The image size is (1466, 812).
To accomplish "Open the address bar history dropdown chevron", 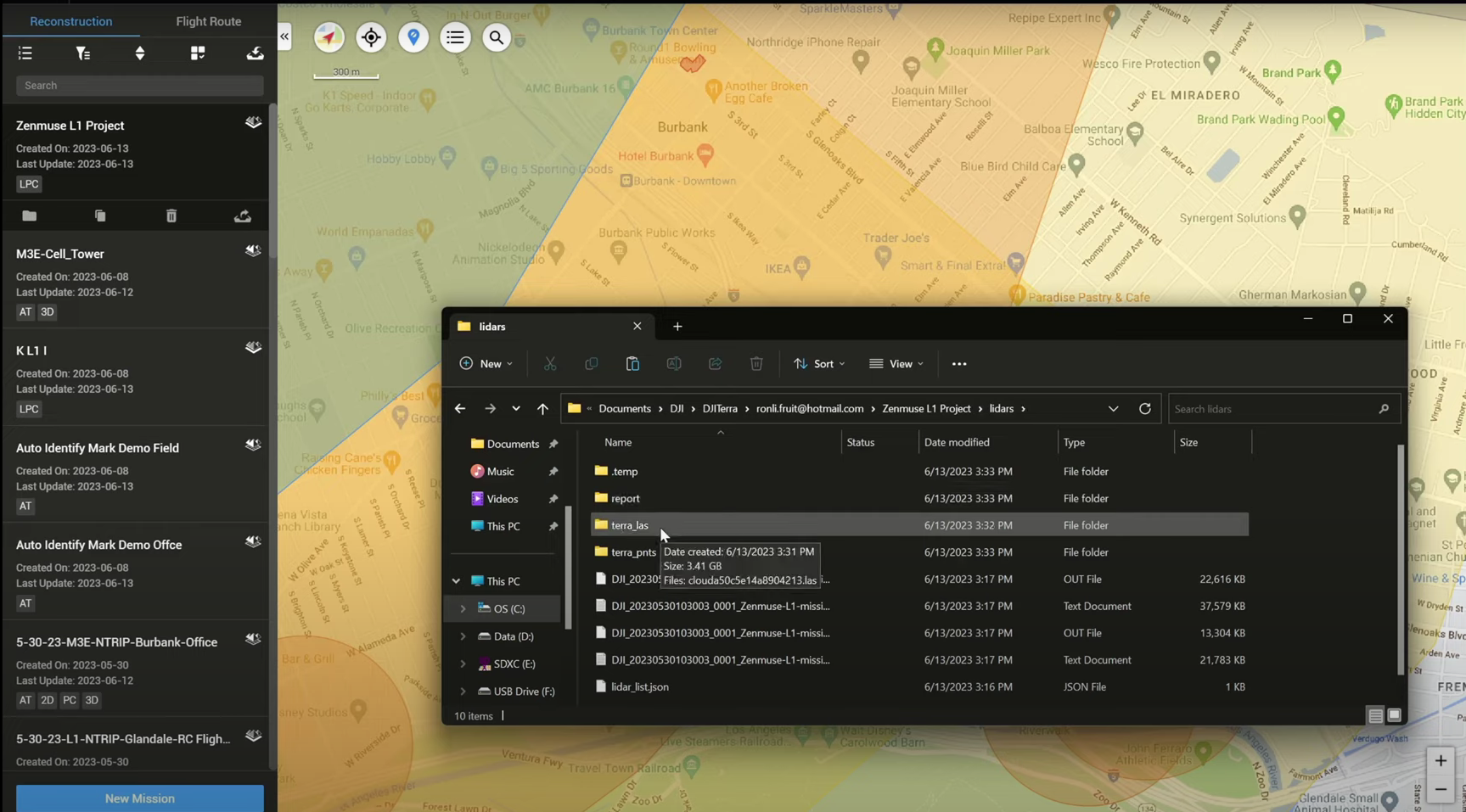I will click(1113, 409).
